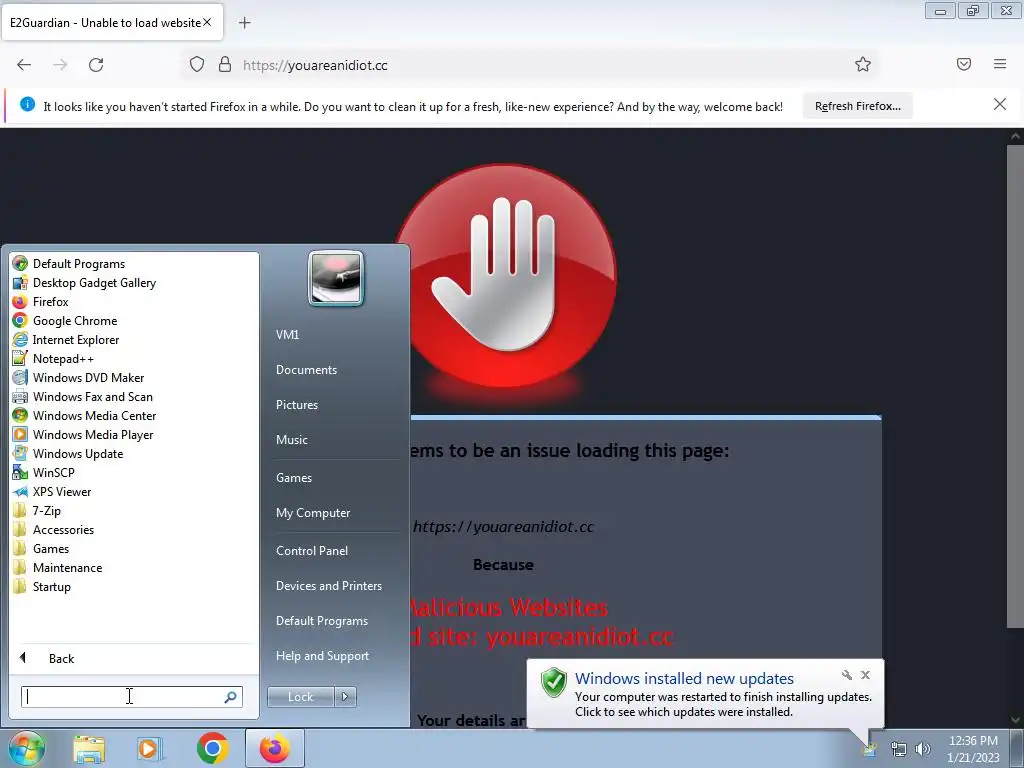This screenshot has height=768, width=1024.
Task: Open Games in the right pane
Action: pos(294,477)
